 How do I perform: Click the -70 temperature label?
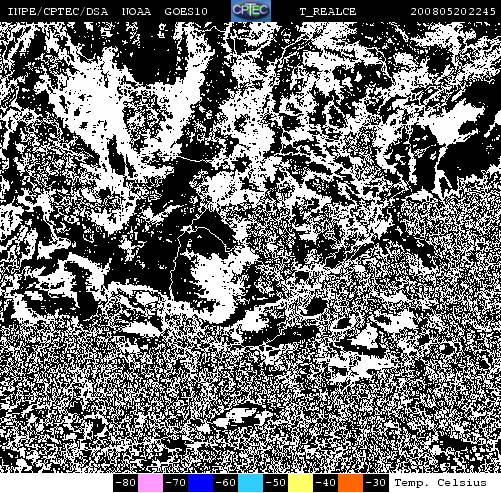pos(176,483)
